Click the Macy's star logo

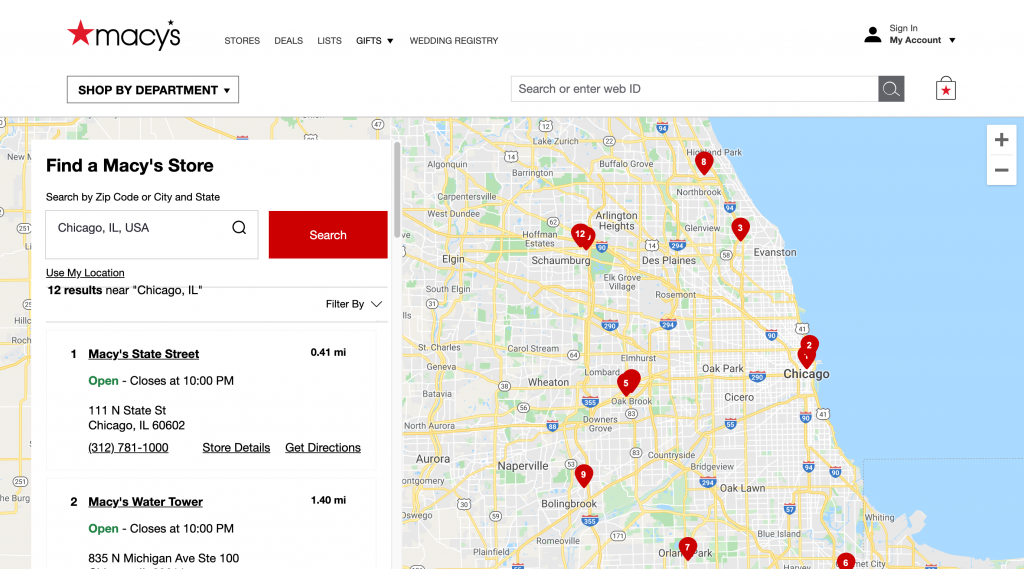123,35
